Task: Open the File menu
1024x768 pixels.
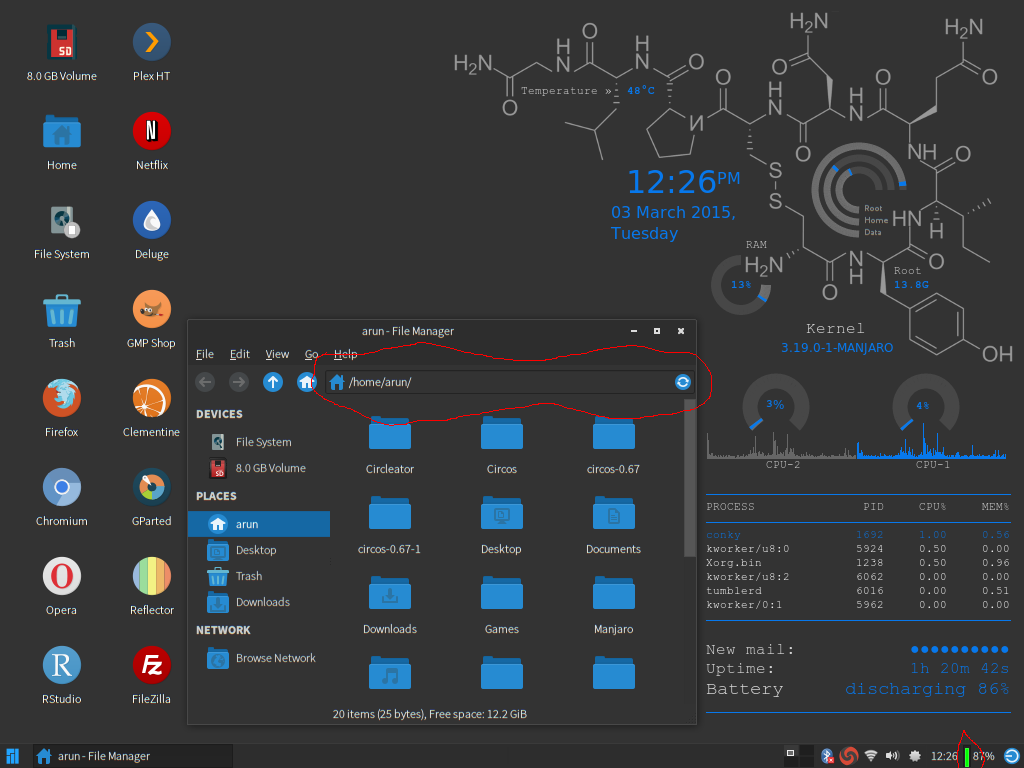Action: tap(204, 353)
